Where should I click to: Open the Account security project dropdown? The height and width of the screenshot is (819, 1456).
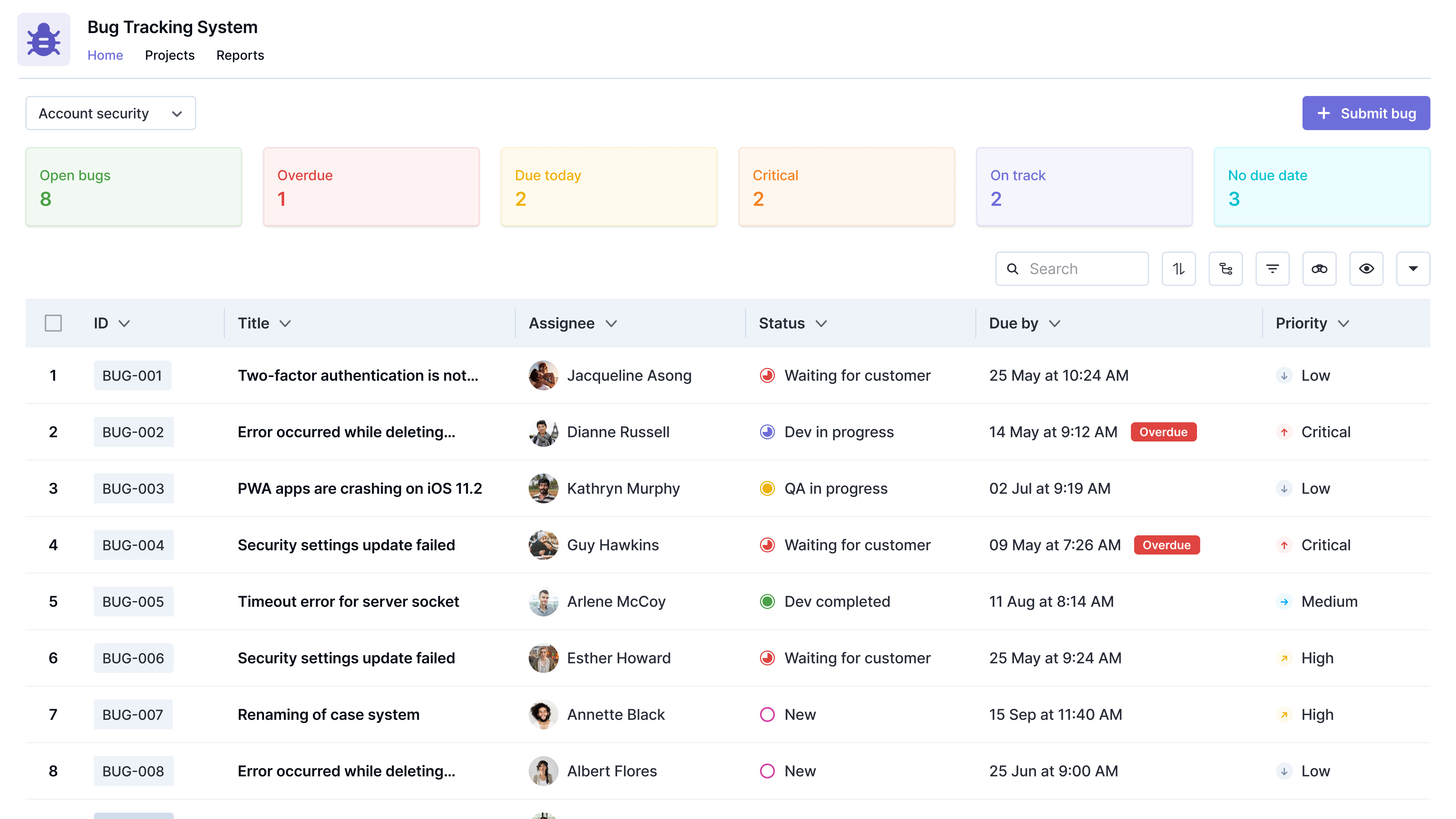(x=111, y=113)
